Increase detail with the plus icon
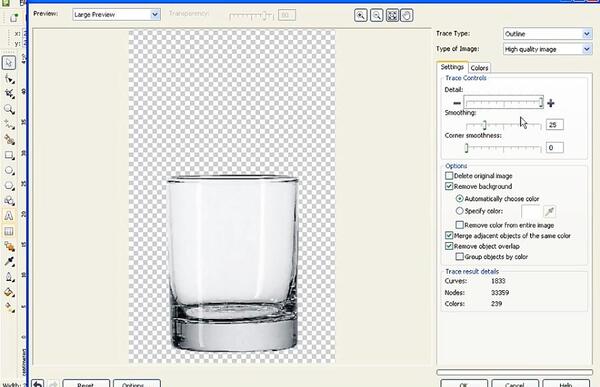 point(551,103)
